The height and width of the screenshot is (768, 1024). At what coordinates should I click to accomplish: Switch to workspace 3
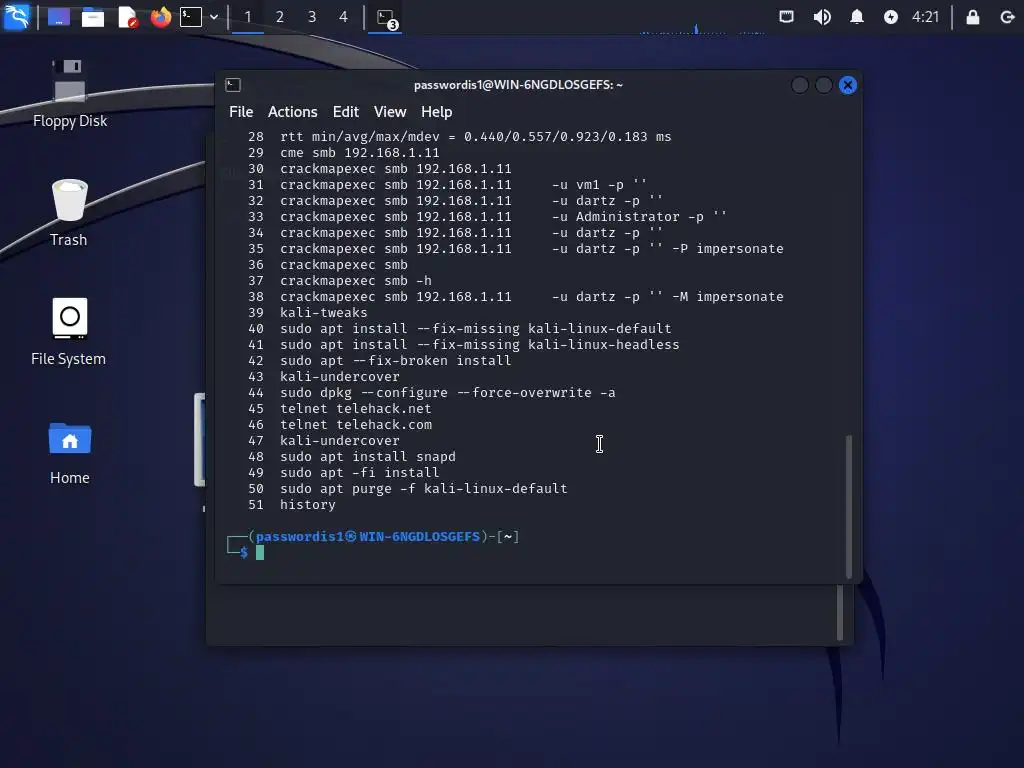[x=312, y=17]
